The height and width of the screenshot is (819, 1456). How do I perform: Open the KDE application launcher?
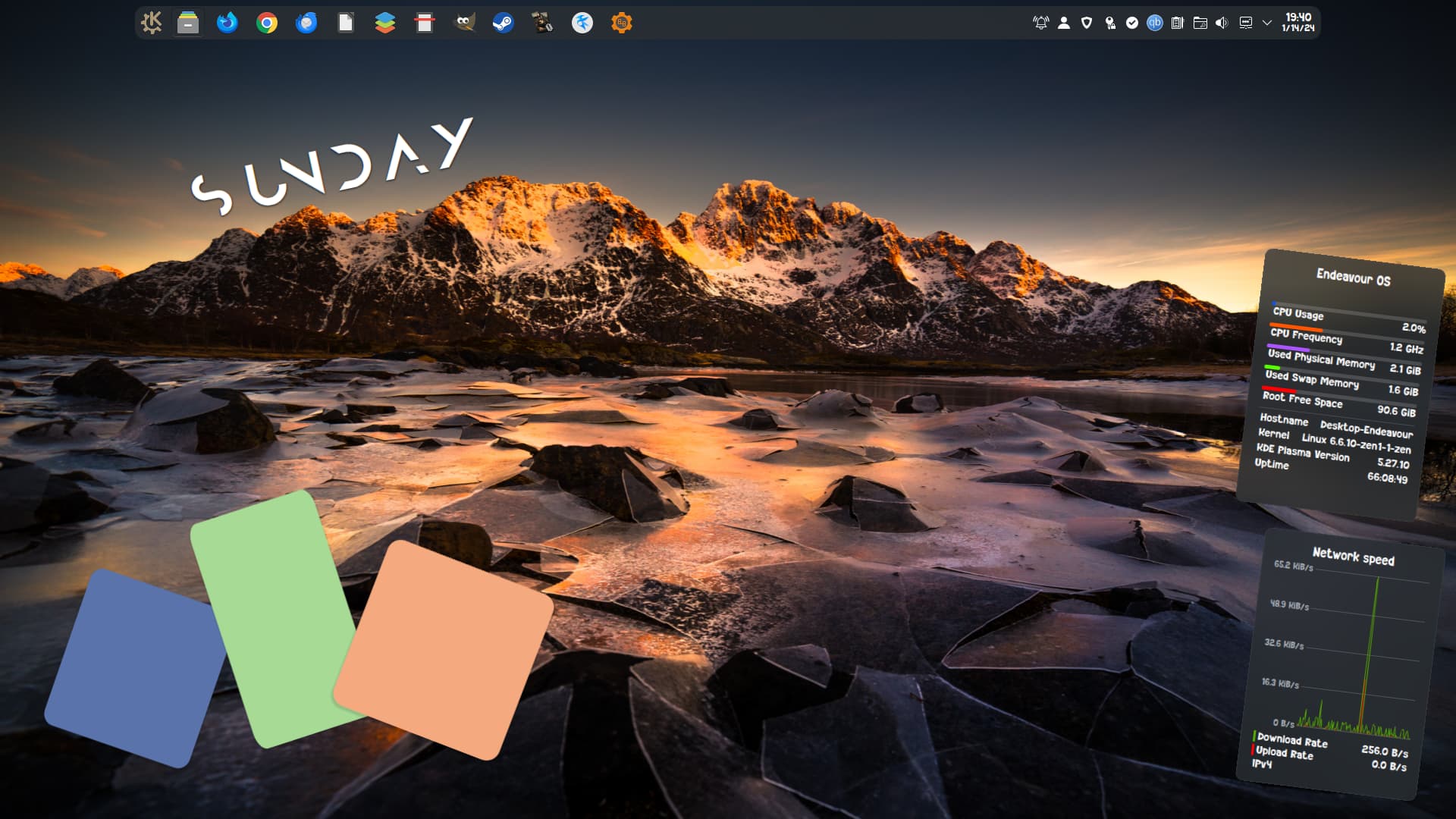coord(152,23)
